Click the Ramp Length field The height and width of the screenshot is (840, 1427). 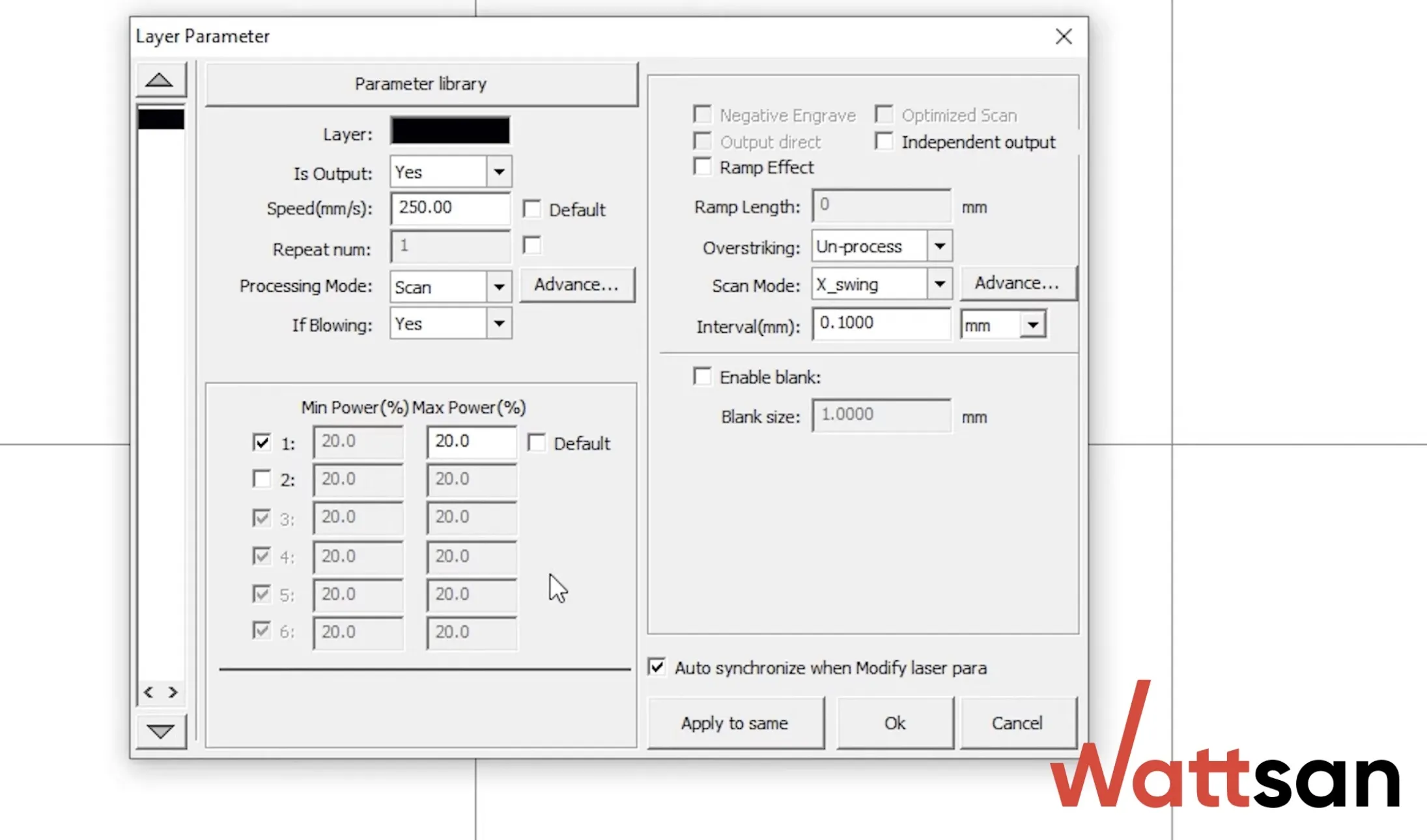[881, 206]
